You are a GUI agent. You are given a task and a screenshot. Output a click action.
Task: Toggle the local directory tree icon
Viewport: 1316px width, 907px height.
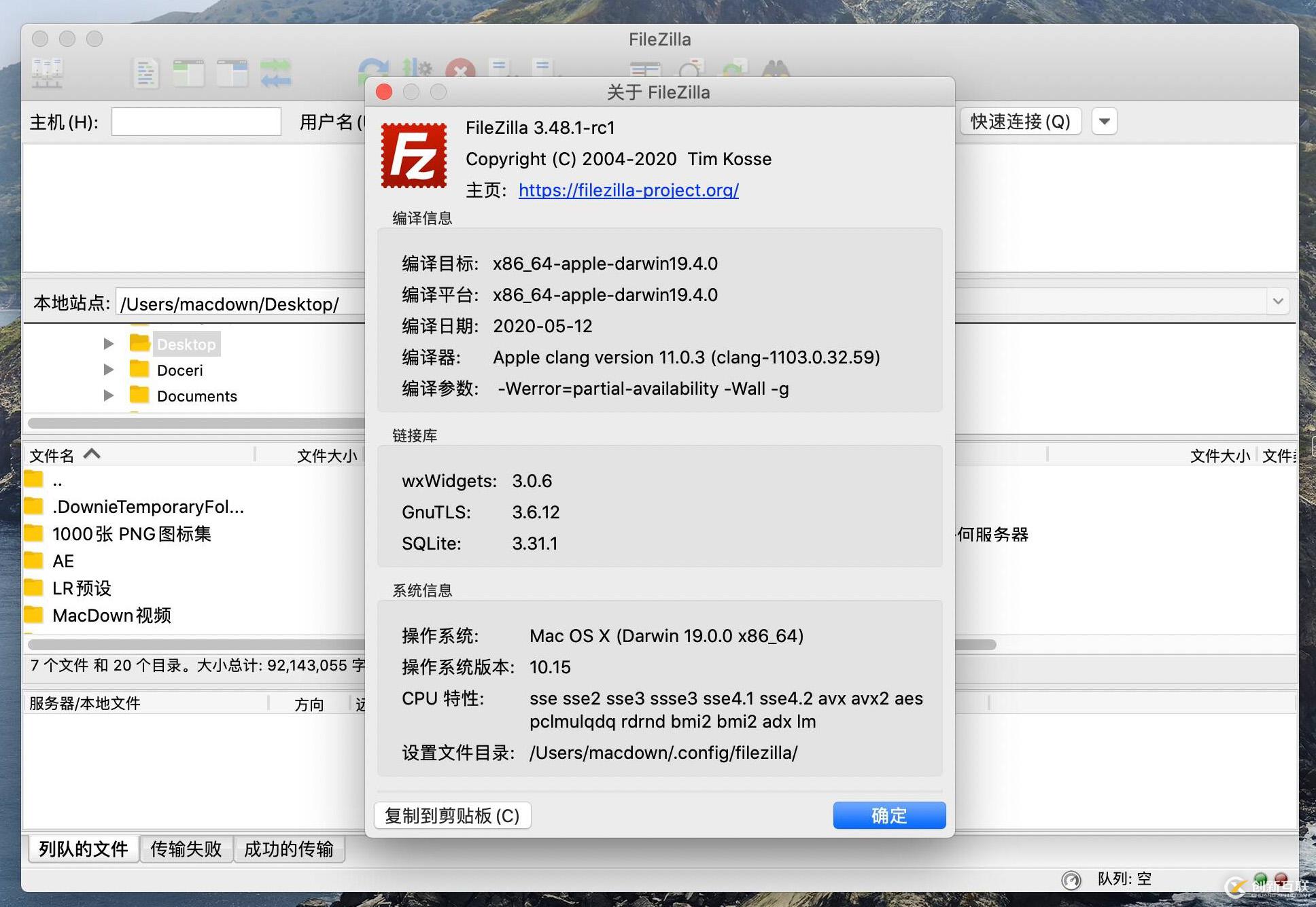[x=188, y=73]
